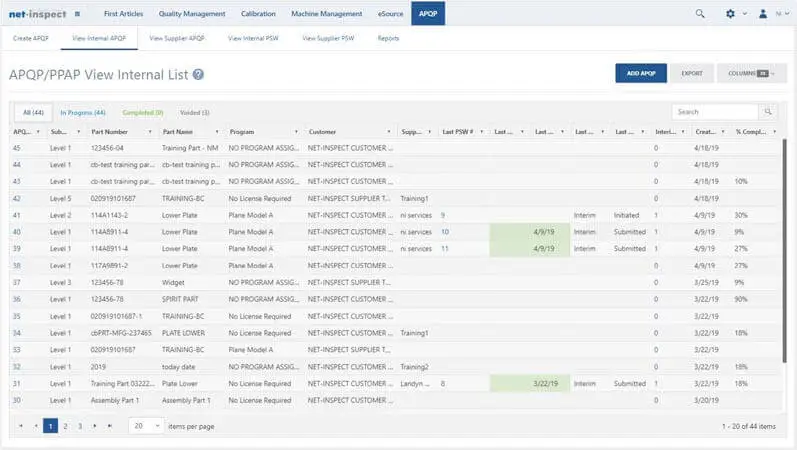The width and height of the screenshot is (797, 450).
Task: Click supplier Training2 cell
Action: [x=414, y=367]
